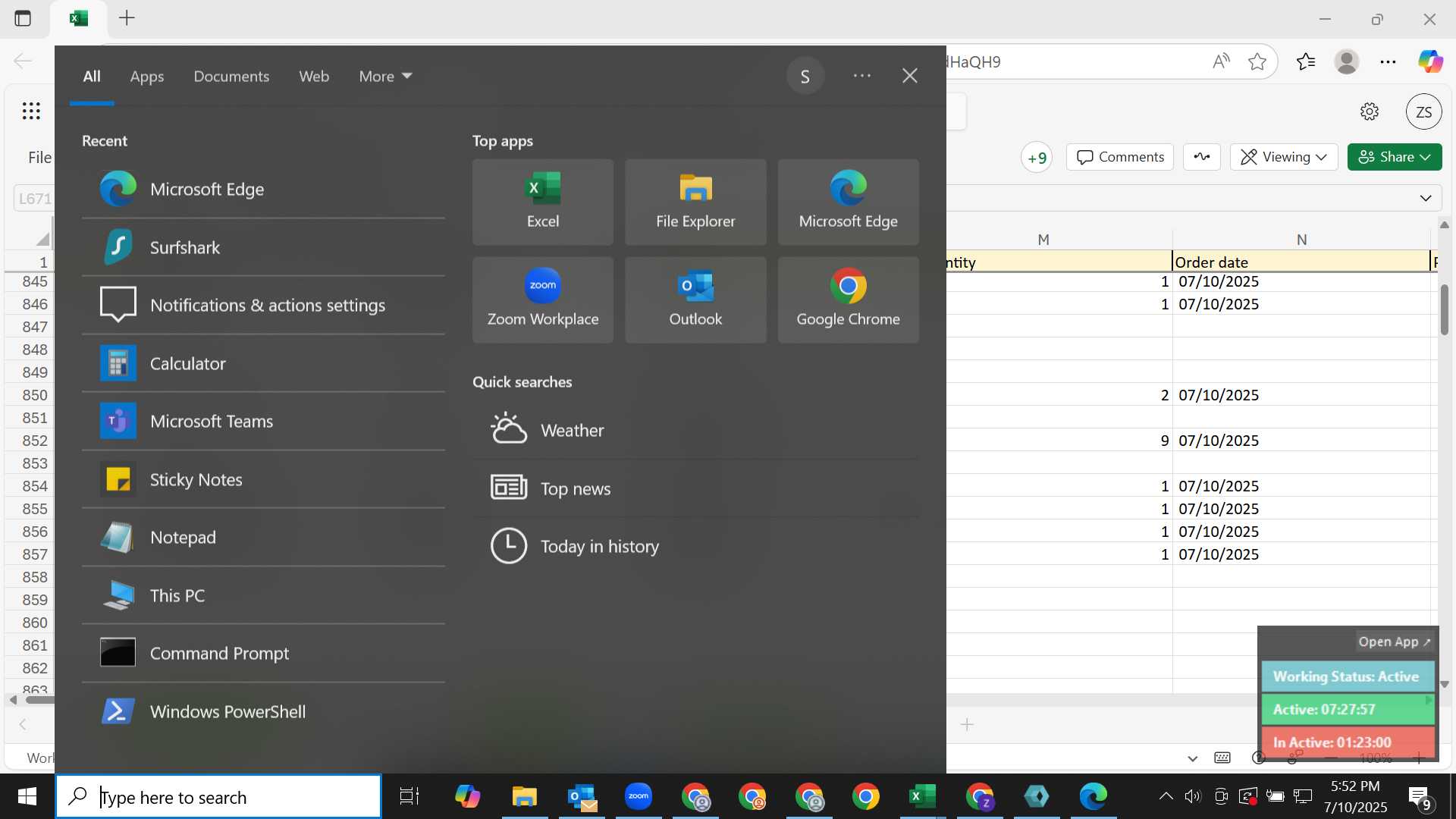
Task: Switch to the Documents search tab
Action: coord(231,76)
